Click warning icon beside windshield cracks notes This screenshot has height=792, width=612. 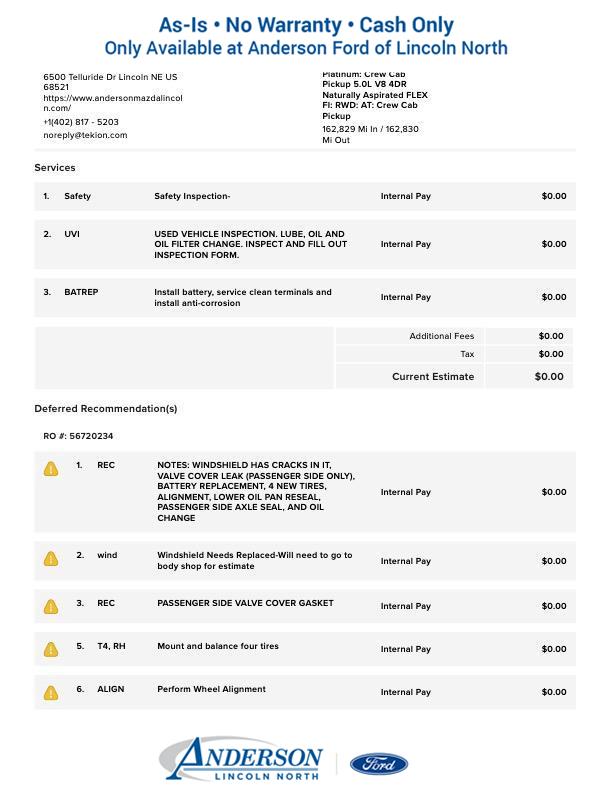pyautogui.click(x=51, y=469)
